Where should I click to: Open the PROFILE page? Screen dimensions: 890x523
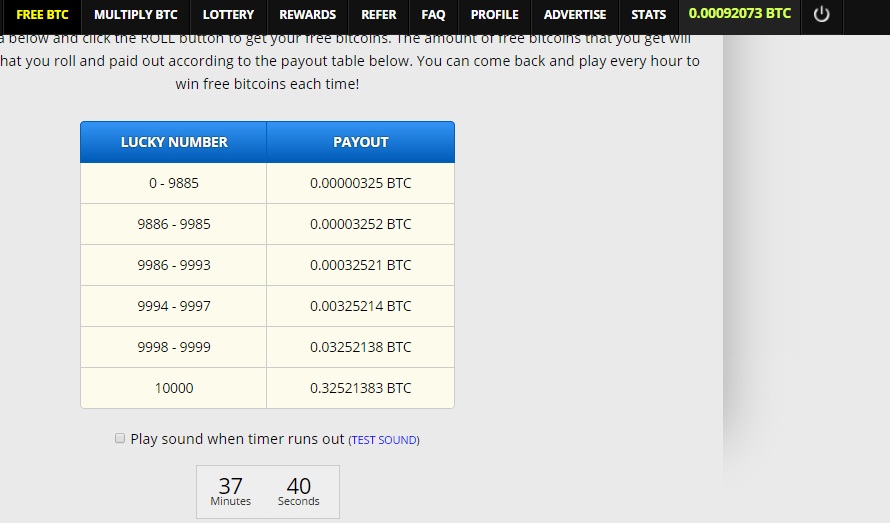tap(494, 15)
